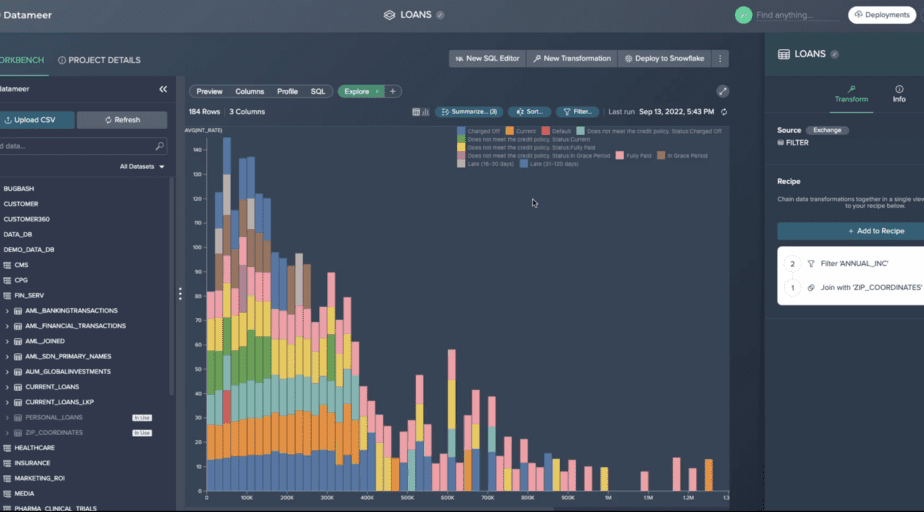Open the Filter options
The height and width of the screenshot is (512, 924).
(578, 112)
